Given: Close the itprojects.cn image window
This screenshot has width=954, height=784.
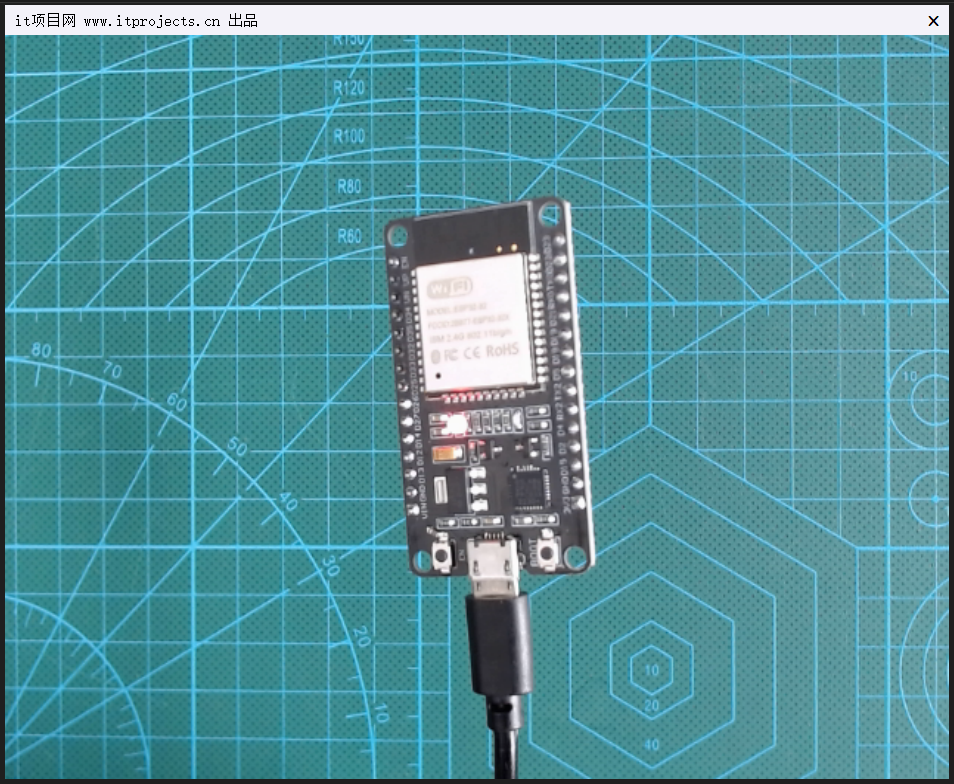Looking at the screenshot, I should 933,21.
